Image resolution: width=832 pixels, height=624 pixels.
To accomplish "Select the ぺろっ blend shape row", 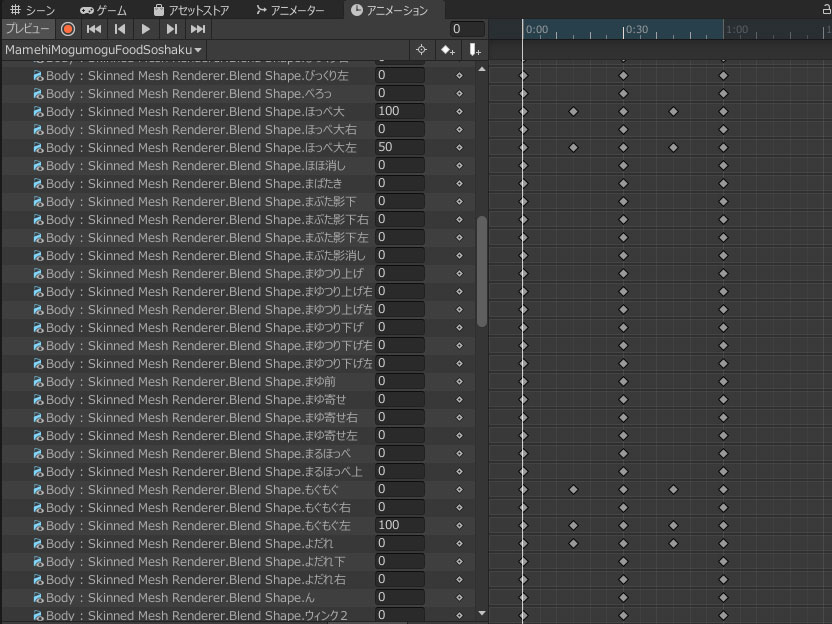I will pos(238,93).
